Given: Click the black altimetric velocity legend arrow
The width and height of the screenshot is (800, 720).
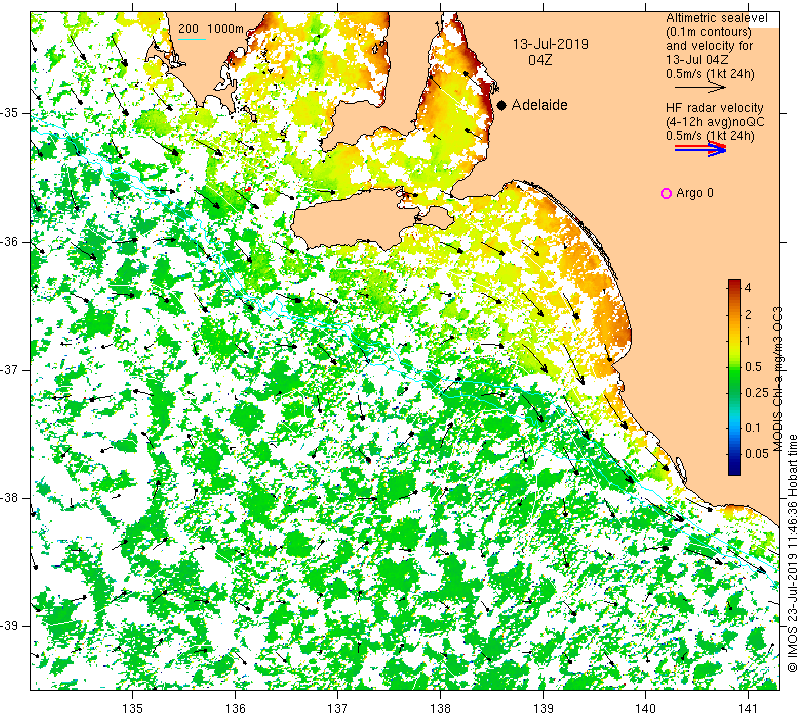Looking at the screenshot, I should [699, 87].
